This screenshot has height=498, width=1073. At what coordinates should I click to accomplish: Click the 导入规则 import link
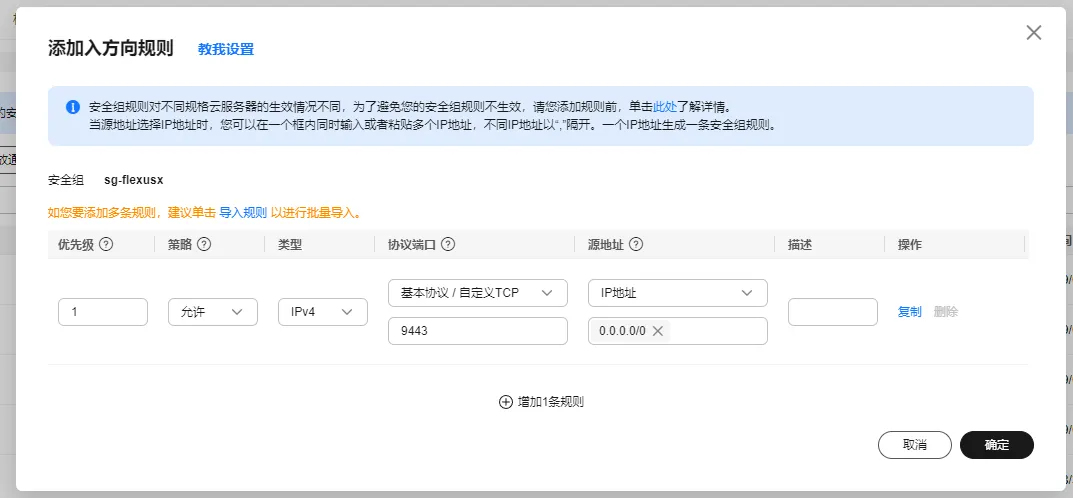243,213
